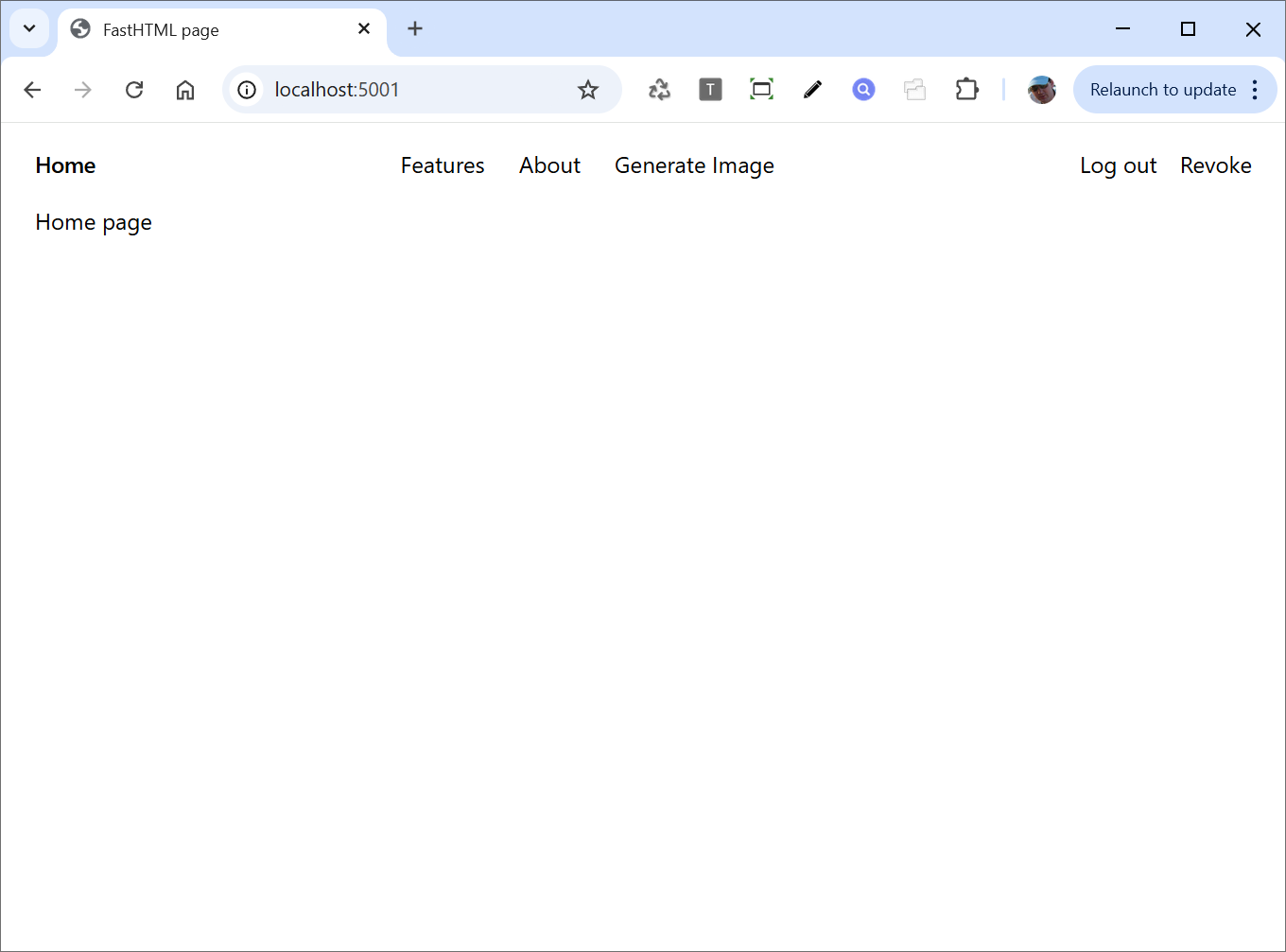Image resolution: width=1286 pixels, height=952 pixels.
Task: Navigate to the Features link
Action: pos(443,165)
